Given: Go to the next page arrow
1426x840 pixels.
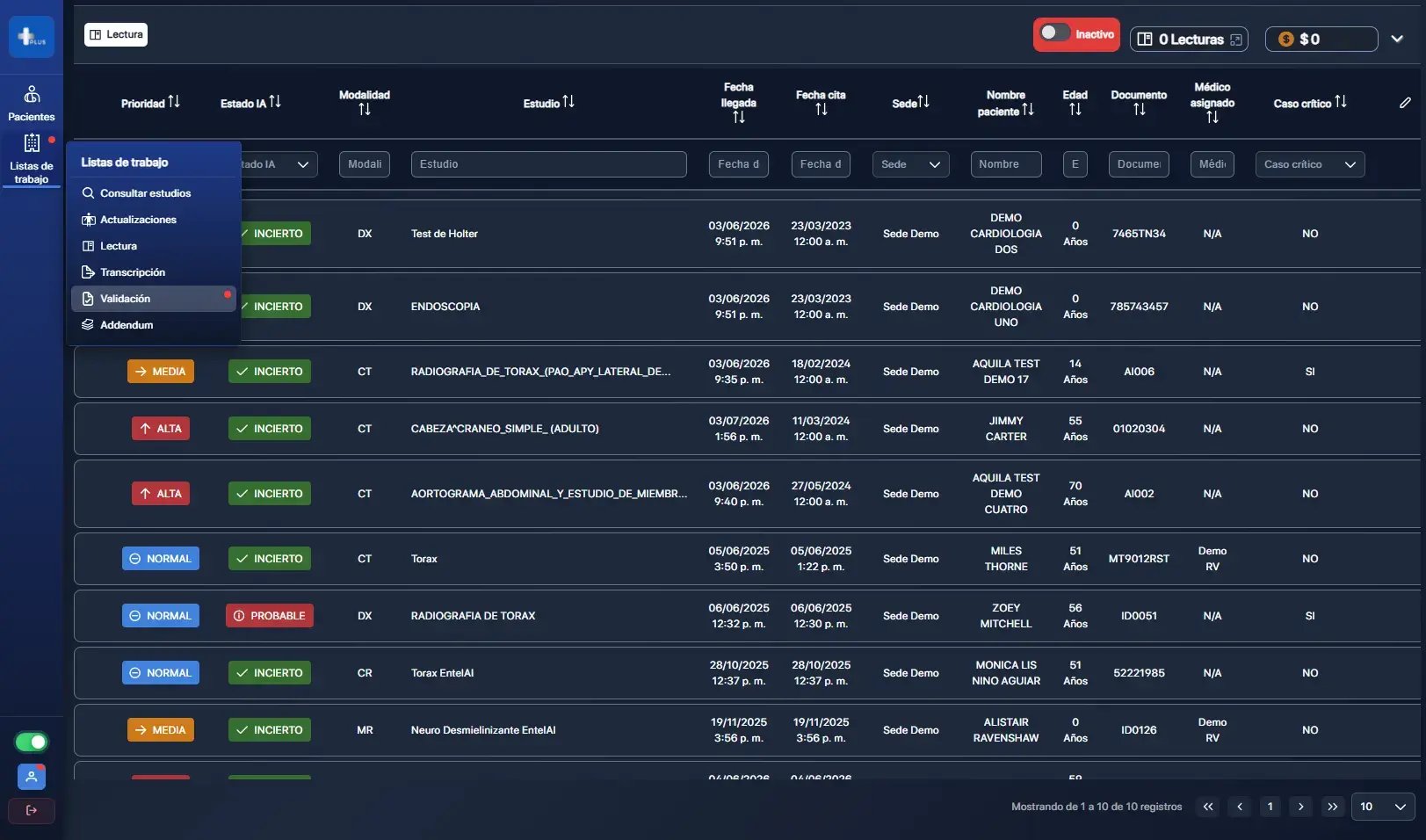Looking at the screenshot, I should click(1301, 807).
